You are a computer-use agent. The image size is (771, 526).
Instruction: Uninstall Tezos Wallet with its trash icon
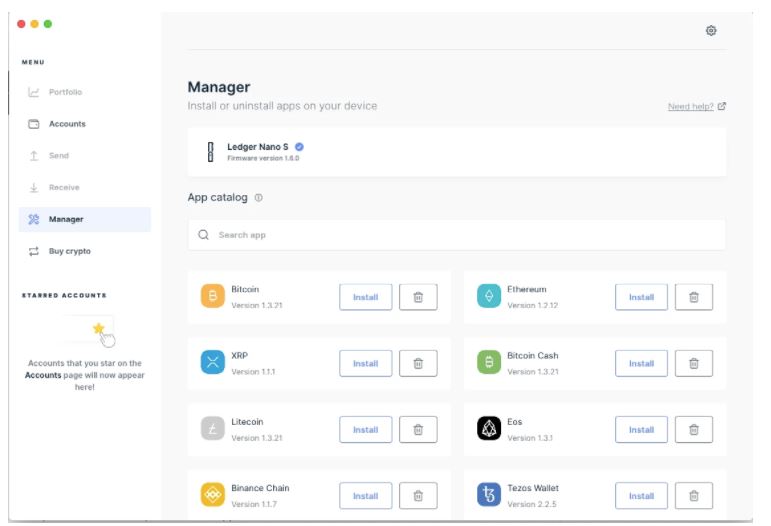click(694, 496)
